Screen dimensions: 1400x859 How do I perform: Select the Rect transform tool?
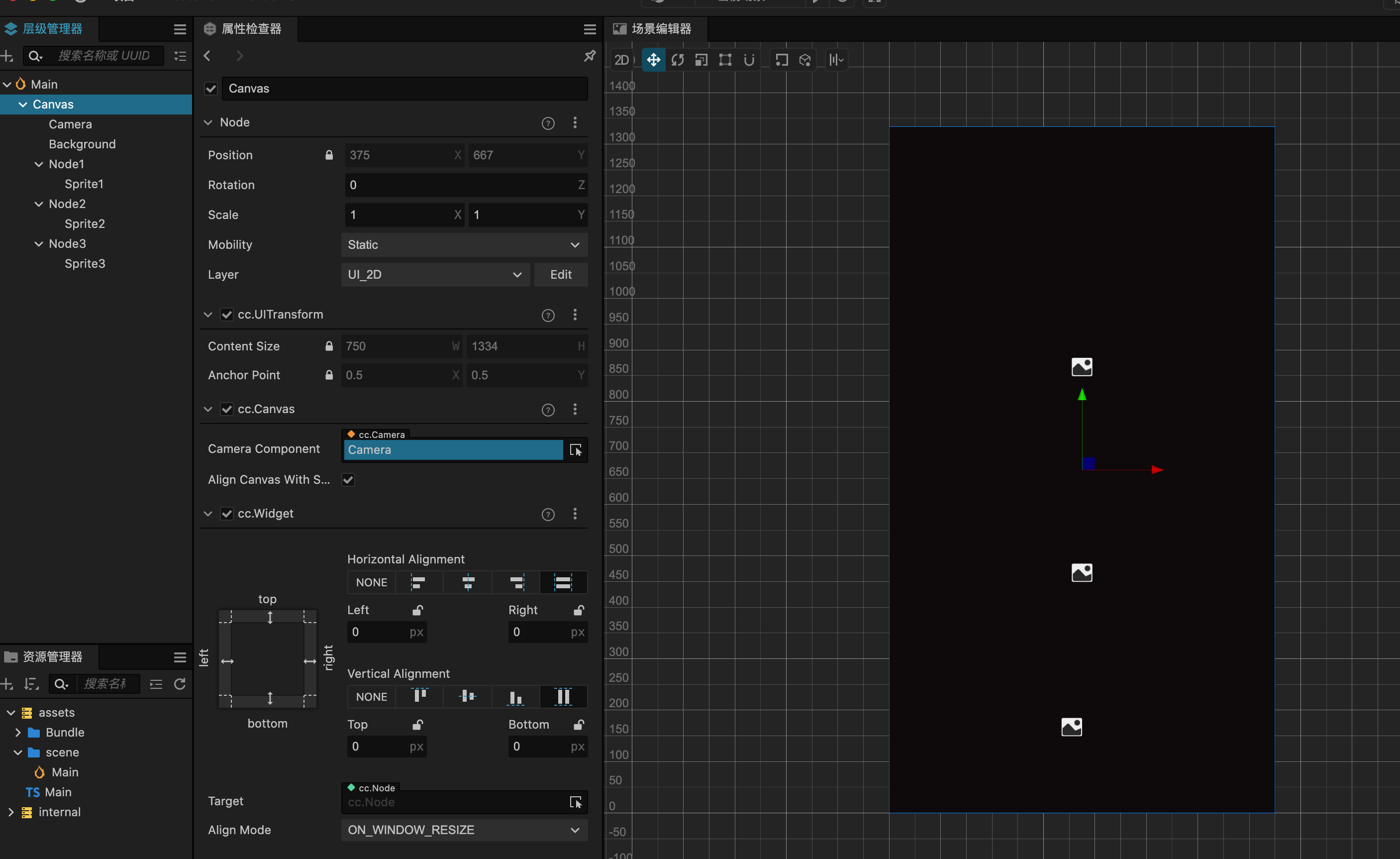point(725,60)
